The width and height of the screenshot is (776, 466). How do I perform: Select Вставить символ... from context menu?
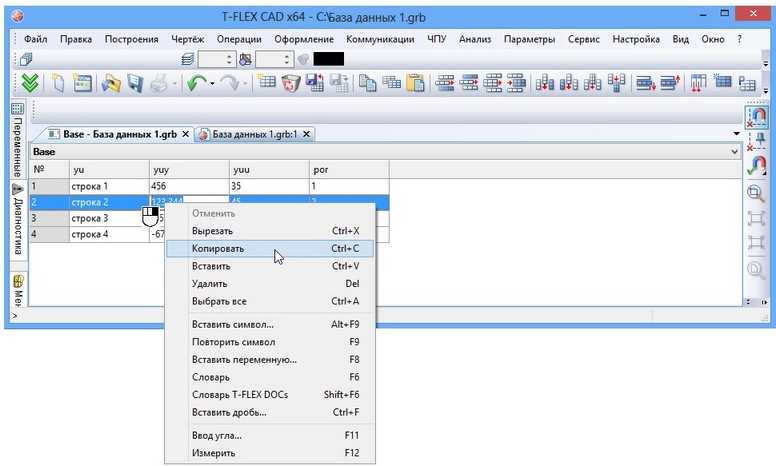point(232,325)
